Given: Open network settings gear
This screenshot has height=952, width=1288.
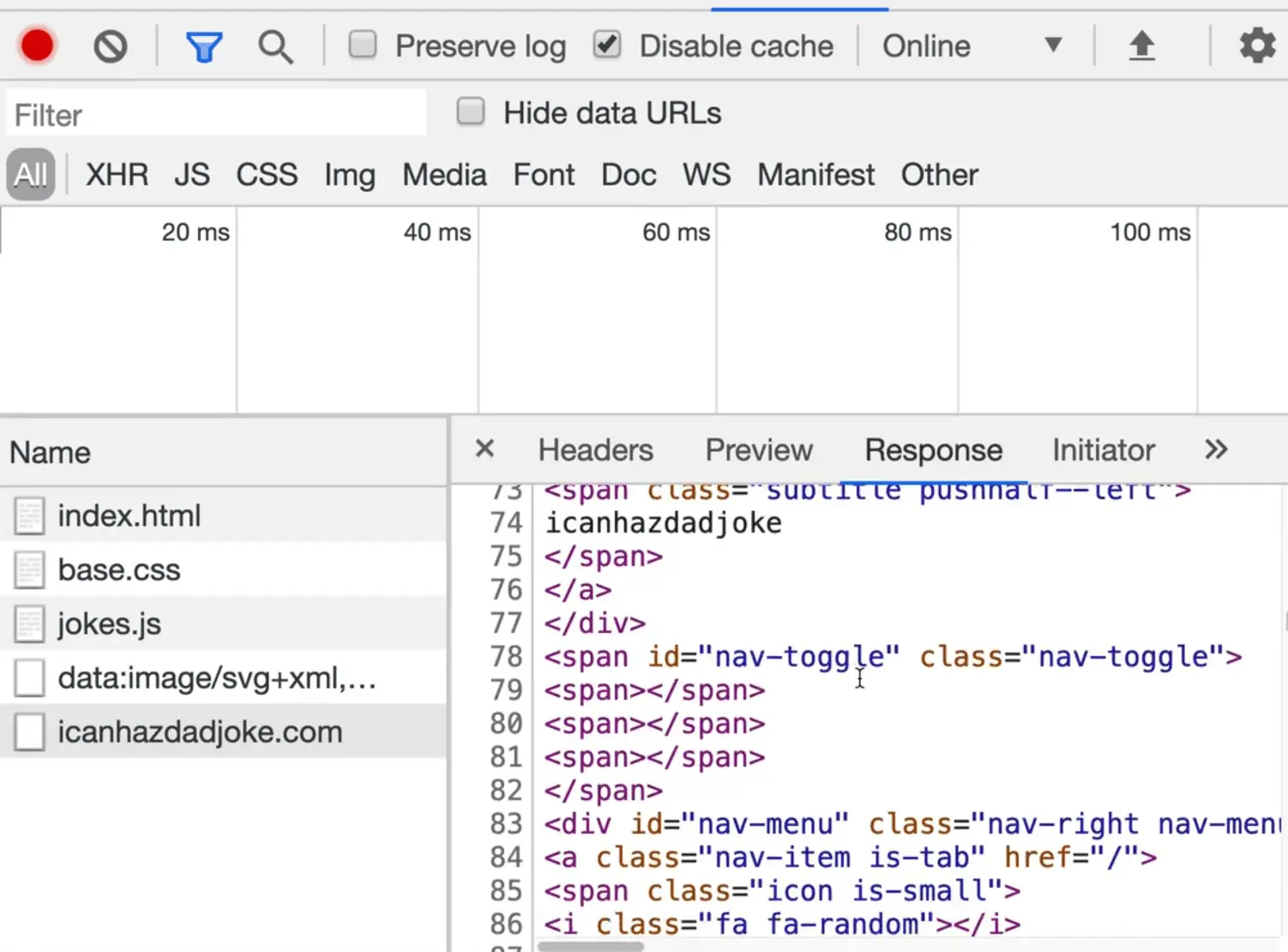Looking at the screenshot, I should 1257,45.
